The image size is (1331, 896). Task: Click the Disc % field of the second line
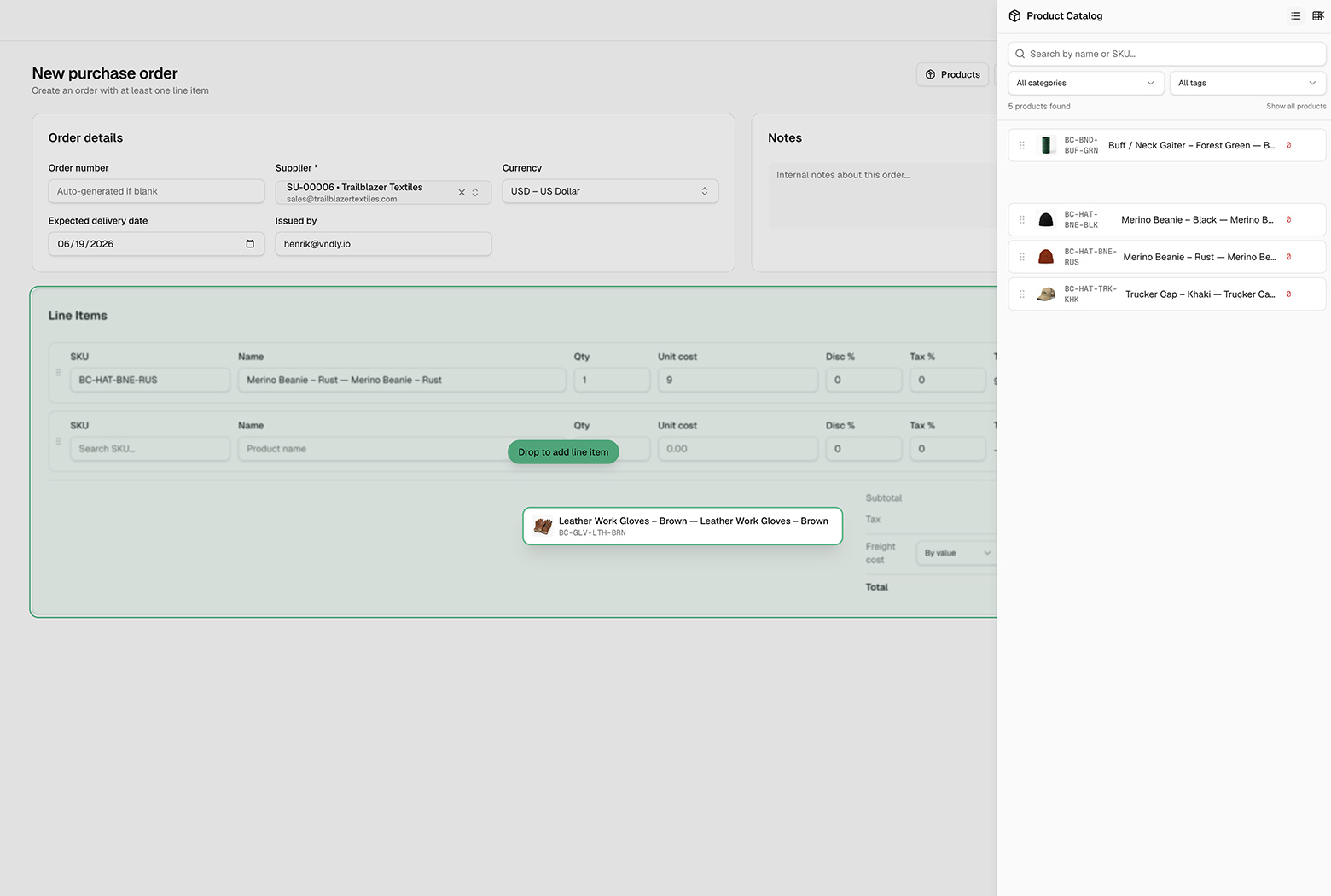(863, 449)
